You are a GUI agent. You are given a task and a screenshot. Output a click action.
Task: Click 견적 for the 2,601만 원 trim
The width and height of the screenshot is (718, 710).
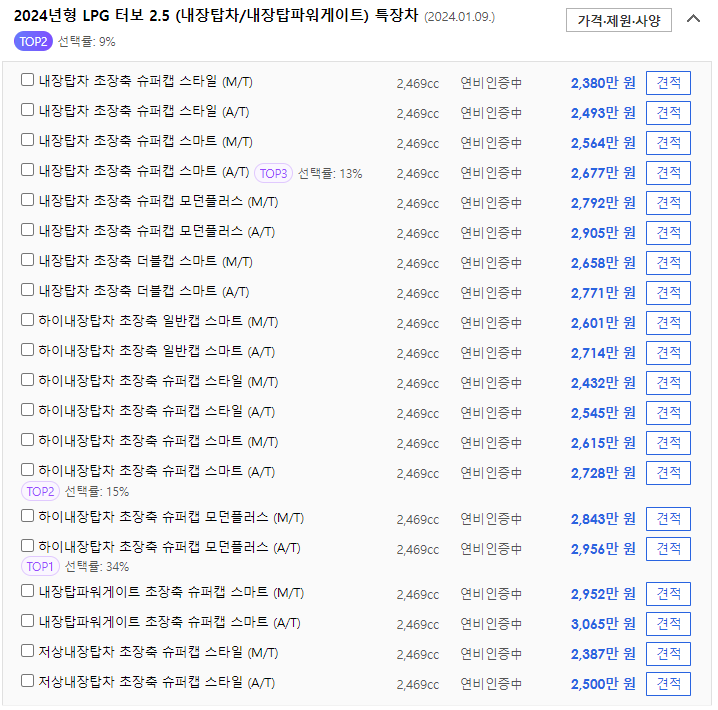point(668,323)
